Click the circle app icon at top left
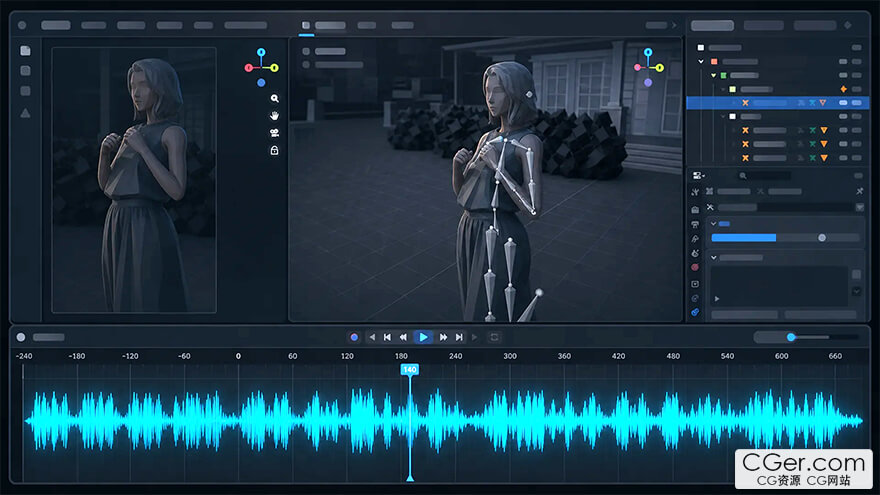880x495 pixels. click(x=22, y=25)
